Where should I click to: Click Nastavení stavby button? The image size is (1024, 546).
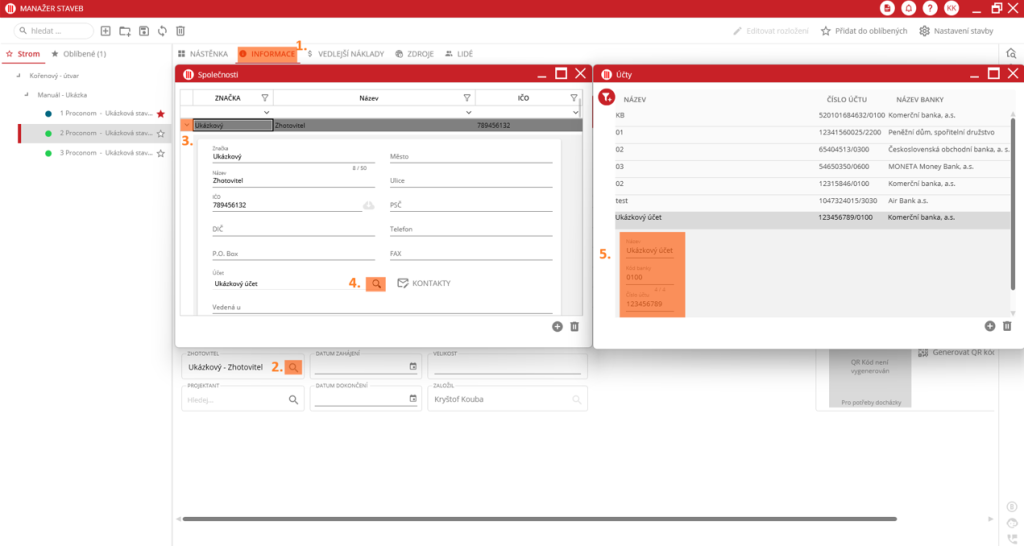tap(956, 31)
